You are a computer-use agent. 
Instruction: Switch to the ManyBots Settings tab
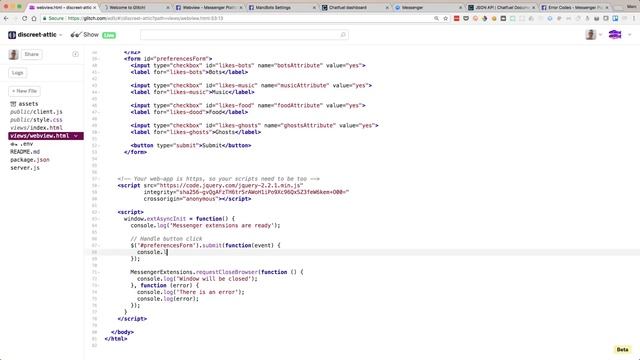click(281, 8)
